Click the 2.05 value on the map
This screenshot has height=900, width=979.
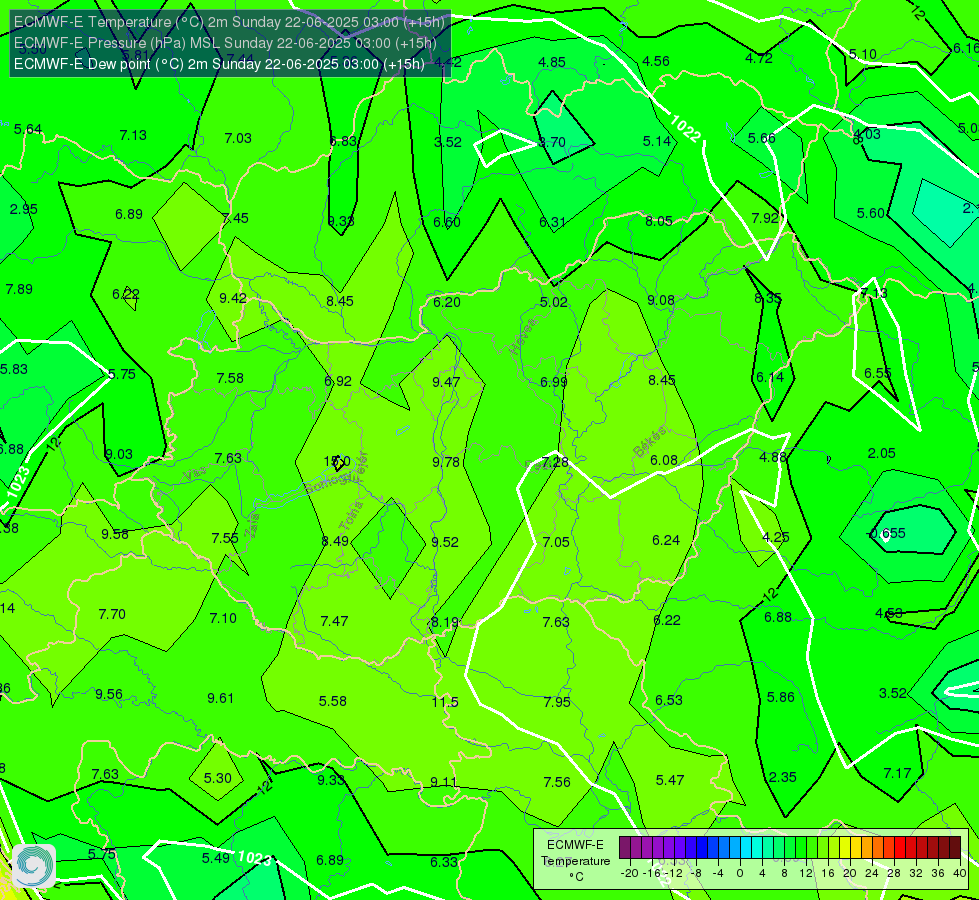pos(882,453)
